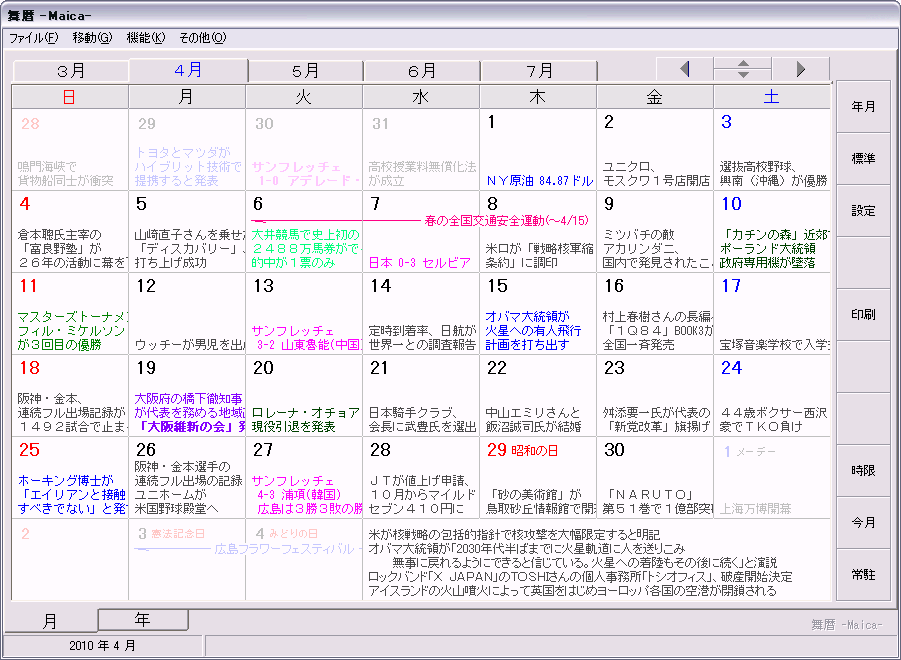Click the 常駐 resident button
901x660 pixels.
pyautogui.click(x=863, y=574)
